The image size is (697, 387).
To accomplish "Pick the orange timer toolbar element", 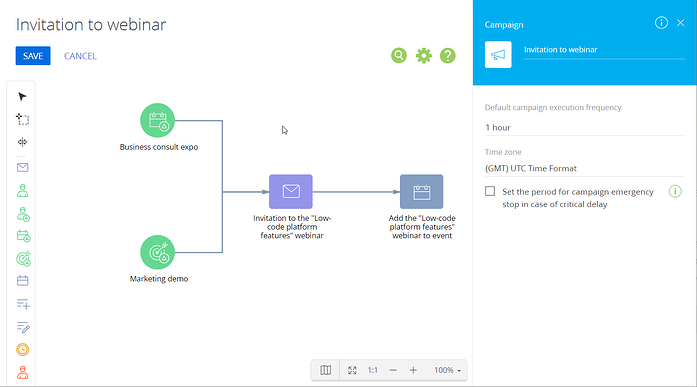I will point(23,350).
